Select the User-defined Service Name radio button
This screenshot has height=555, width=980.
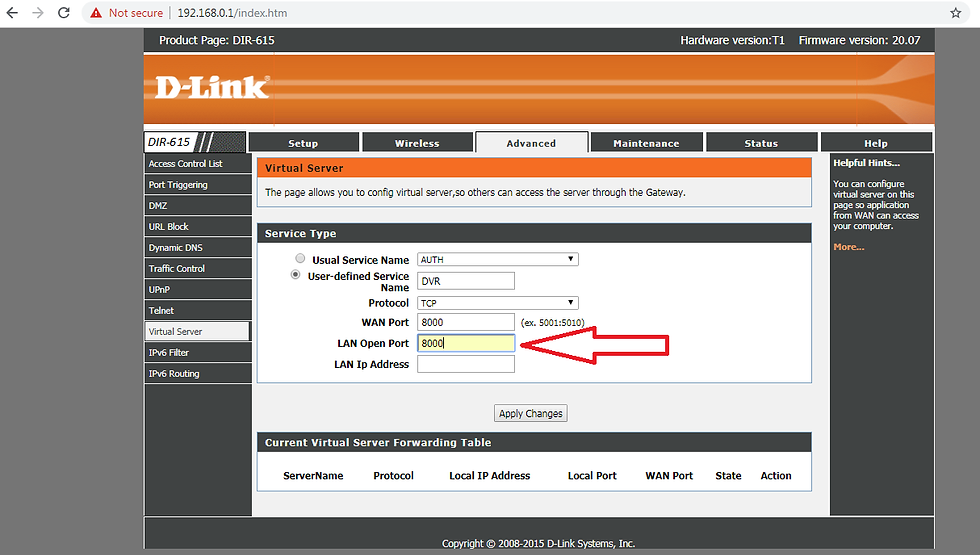[296, 274]
